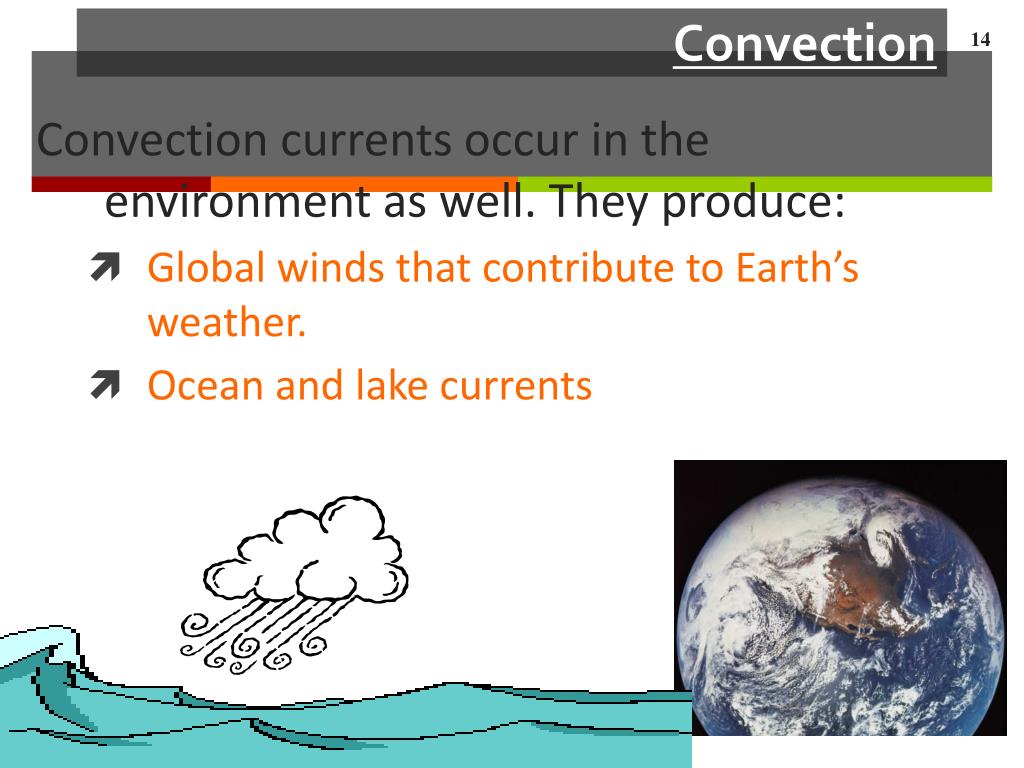Click the line "environment as well. They produce:"
The width and height of the screenshot is (1024, 768).
[x=475, y=202]
